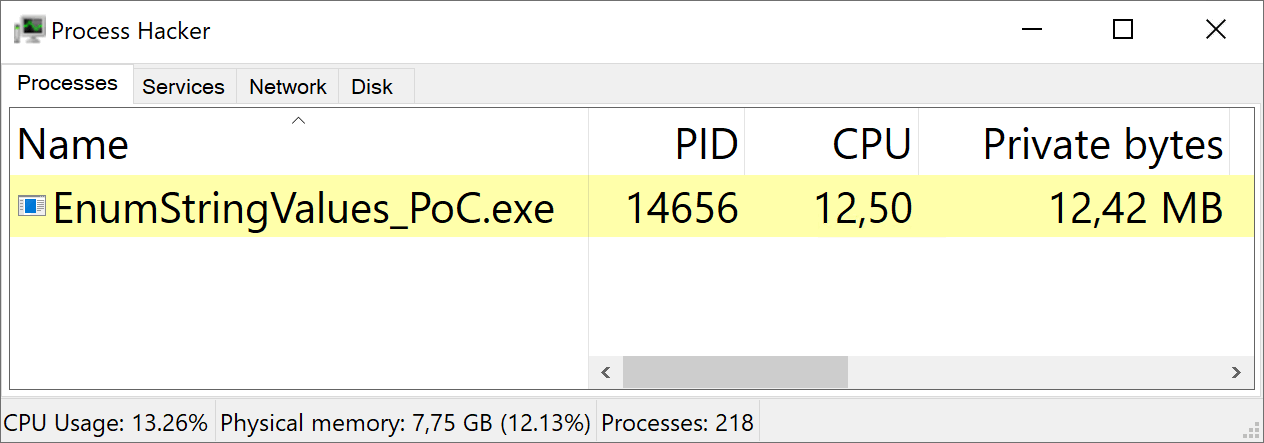Click the horizontal scrollbar thumb
The image size is (1264, 443).
tap(735, 372)
